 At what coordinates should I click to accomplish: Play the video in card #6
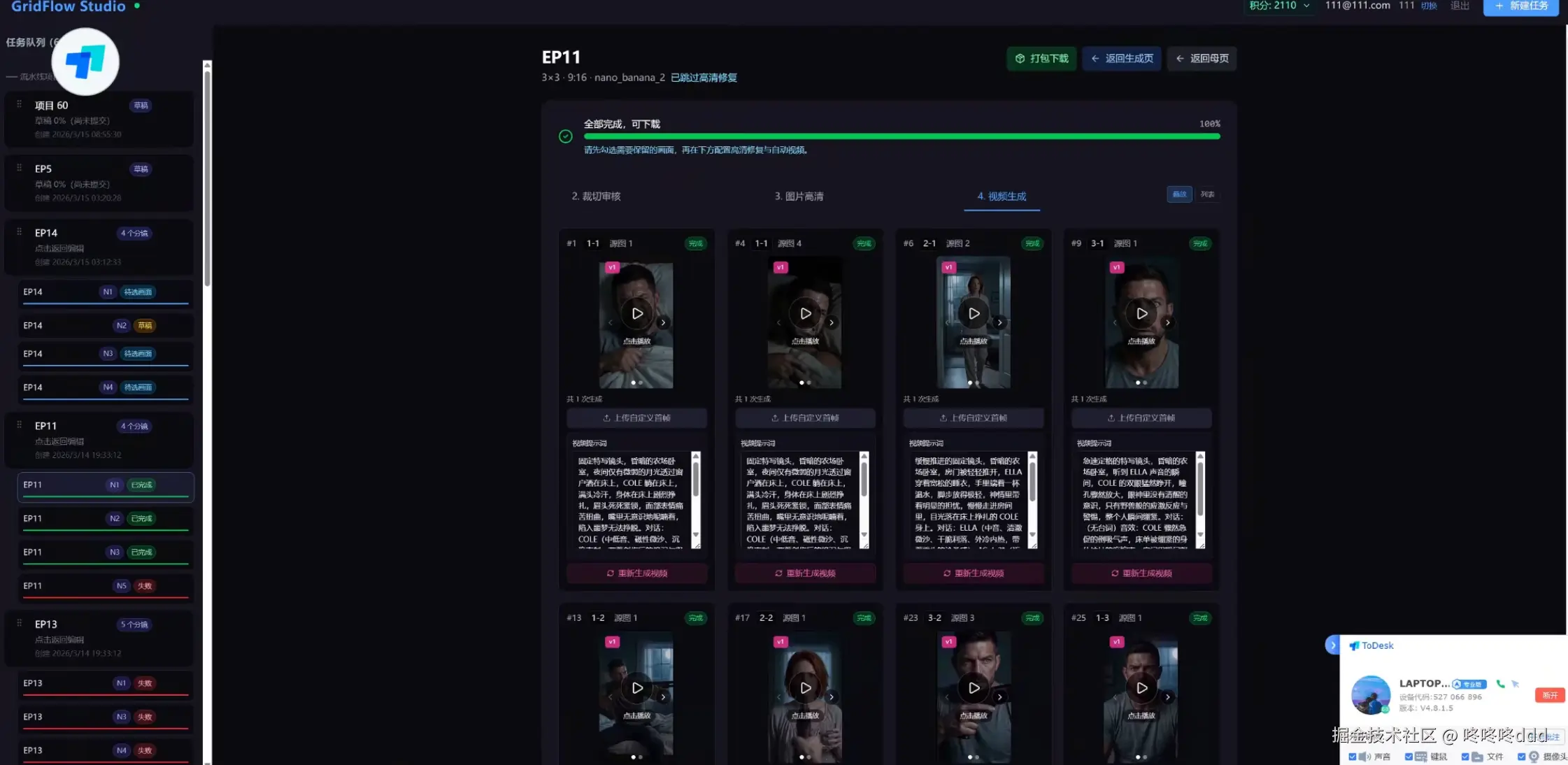(974, 313)
